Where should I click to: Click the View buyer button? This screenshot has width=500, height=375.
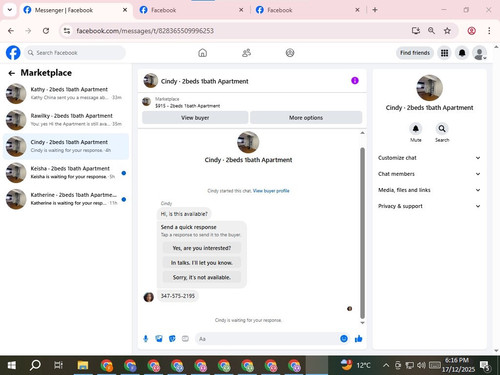pyautogui.click(x=195, y=118)
